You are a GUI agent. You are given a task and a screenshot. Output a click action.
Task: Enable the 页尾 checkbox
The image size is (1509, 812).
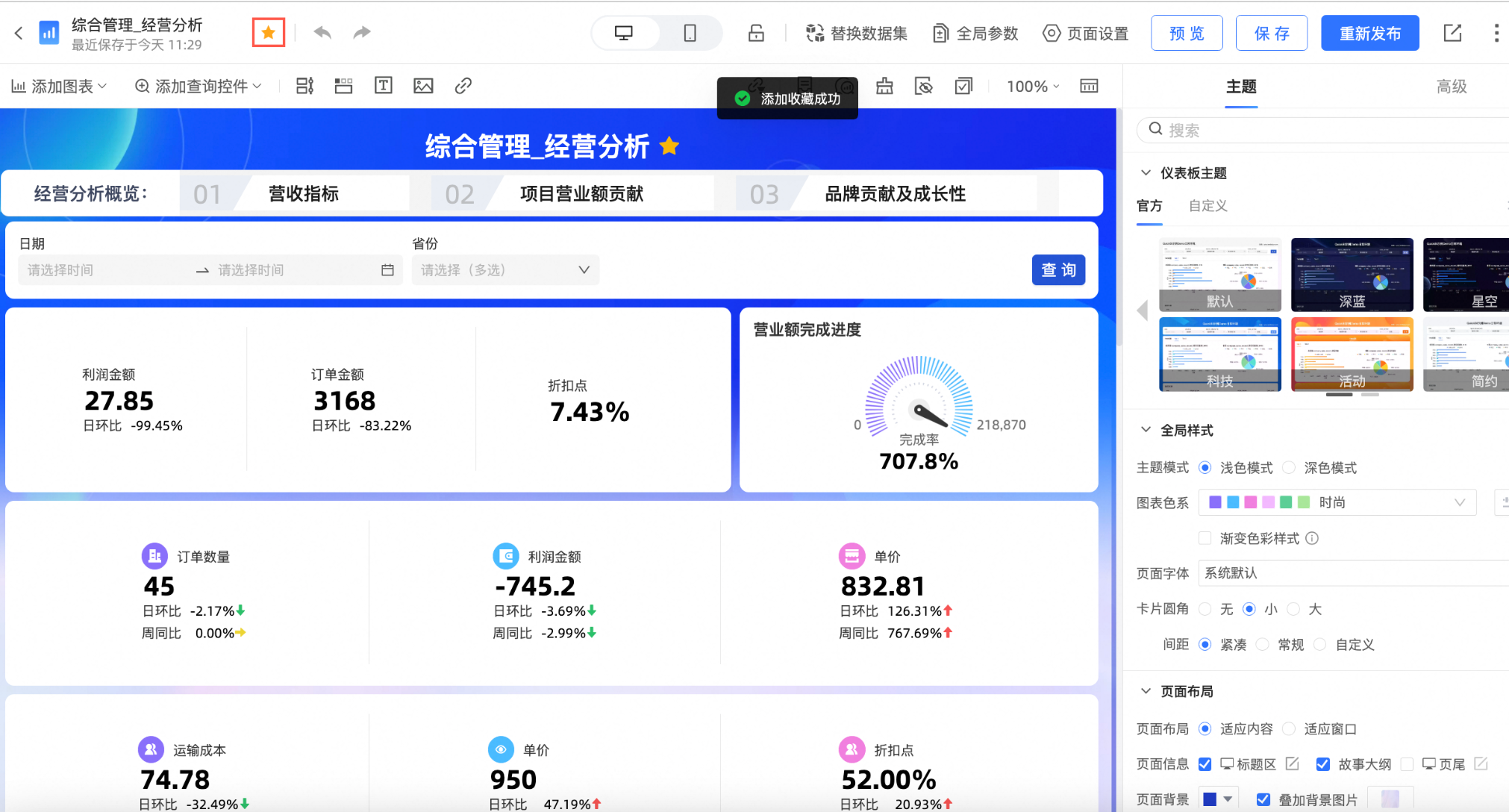click(1408, 764)
